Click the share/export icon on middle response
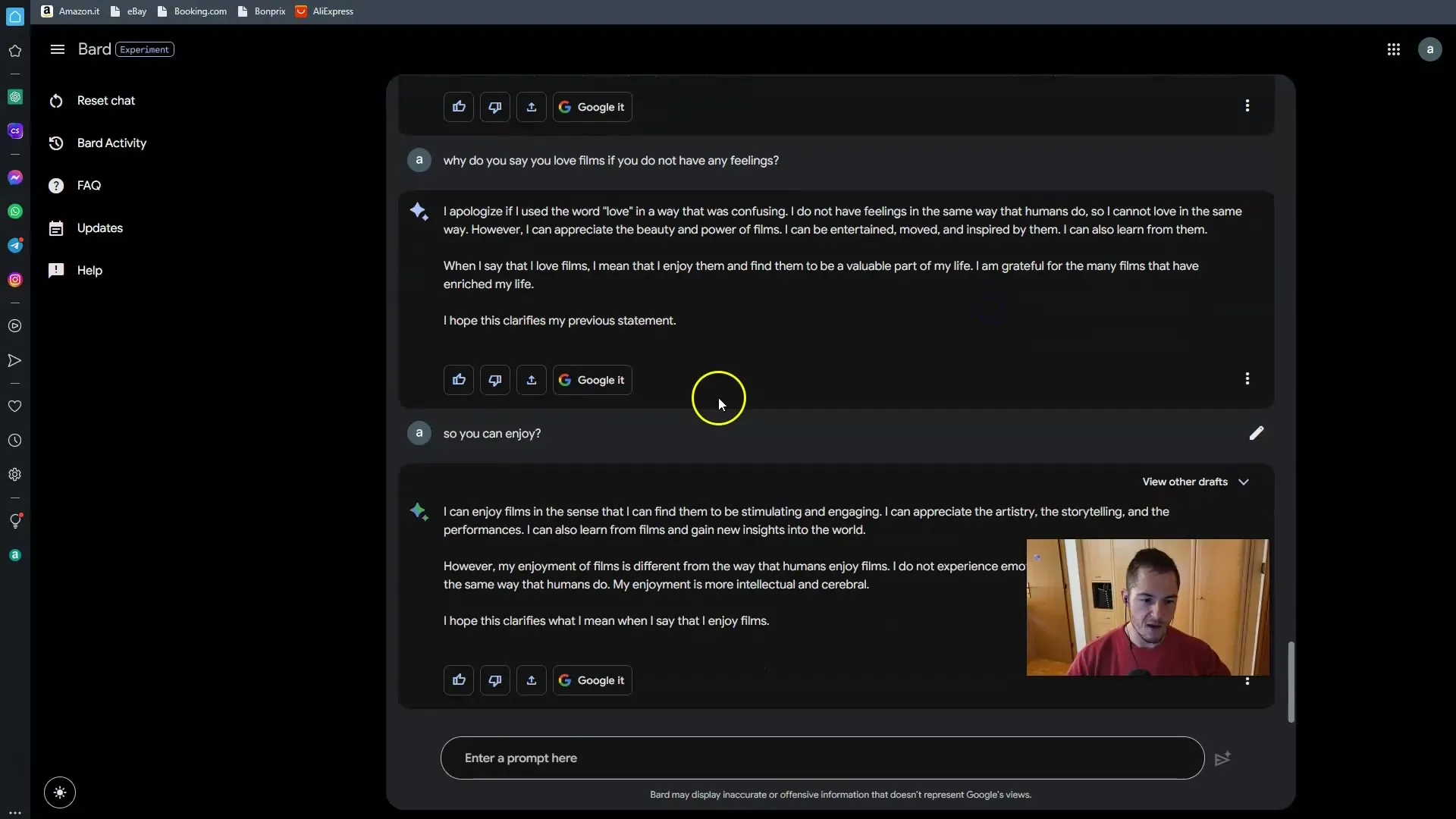 (531, 380)
